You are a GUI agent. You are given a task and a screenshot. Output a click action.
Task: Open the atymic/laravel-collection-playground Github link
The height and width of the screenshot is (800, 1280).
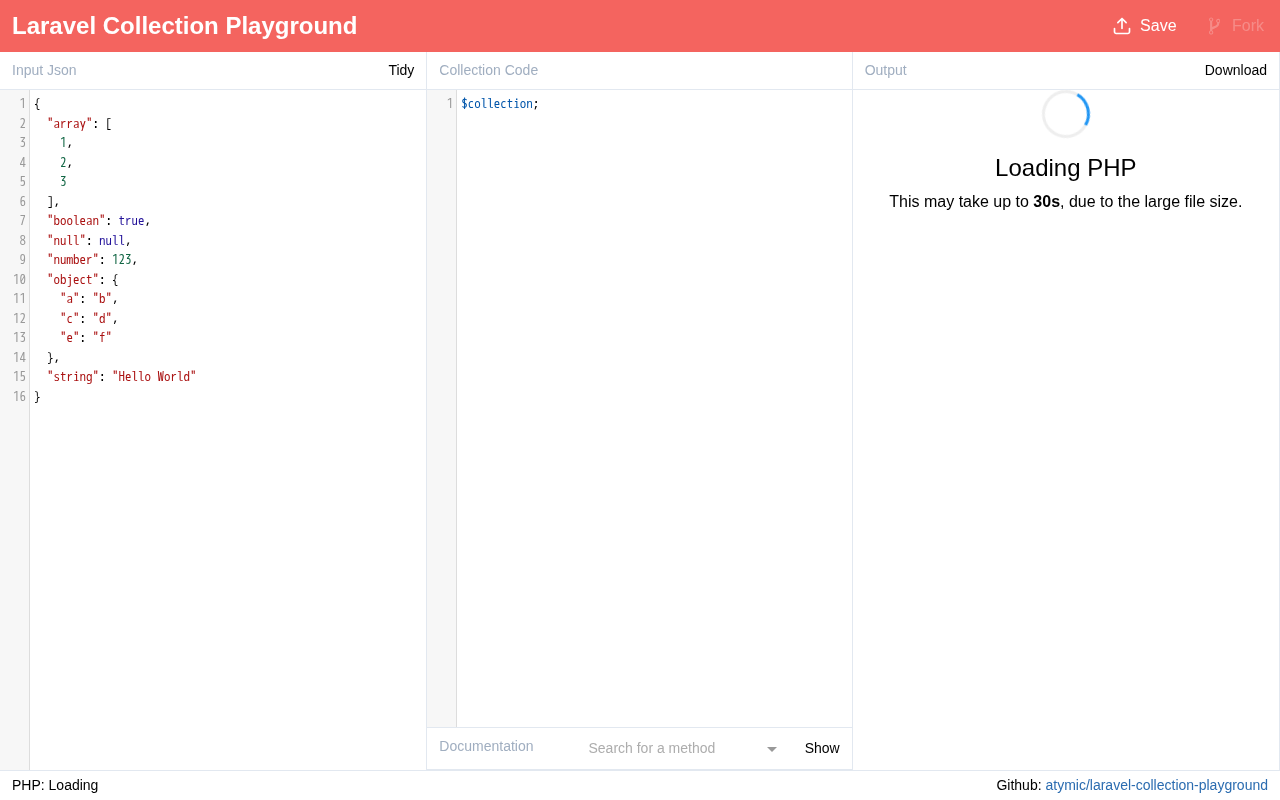pyautogui.click(x=1157, y=785)
